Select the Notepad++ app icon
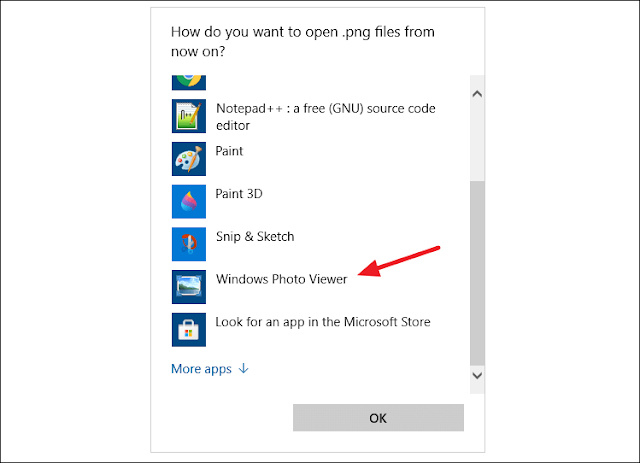Image resolution: width=640 pixels, height=463 pixels. point(189,116)
